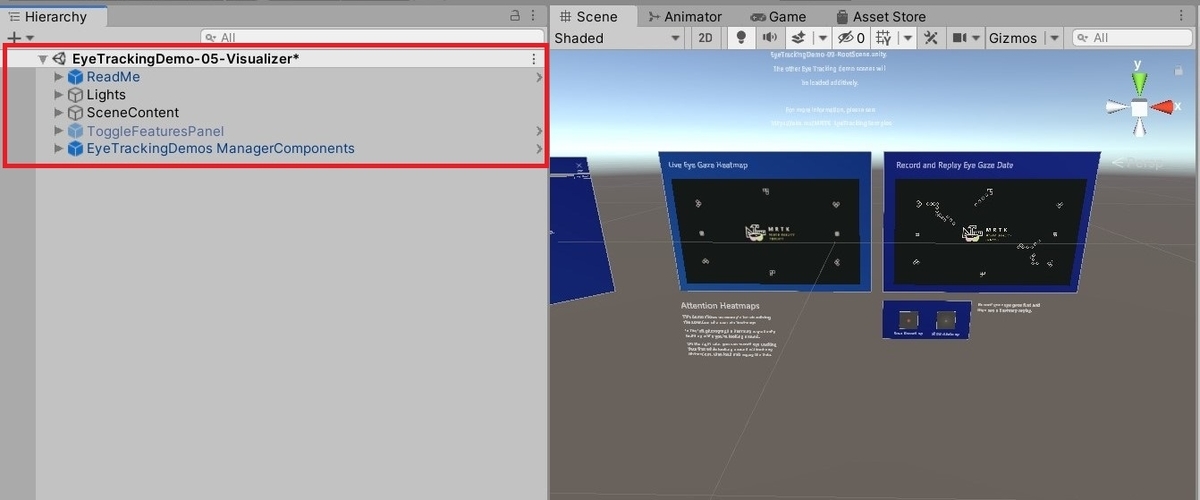
Task: Click red X axis cone on gizmo
Action: pos(1162,108)
